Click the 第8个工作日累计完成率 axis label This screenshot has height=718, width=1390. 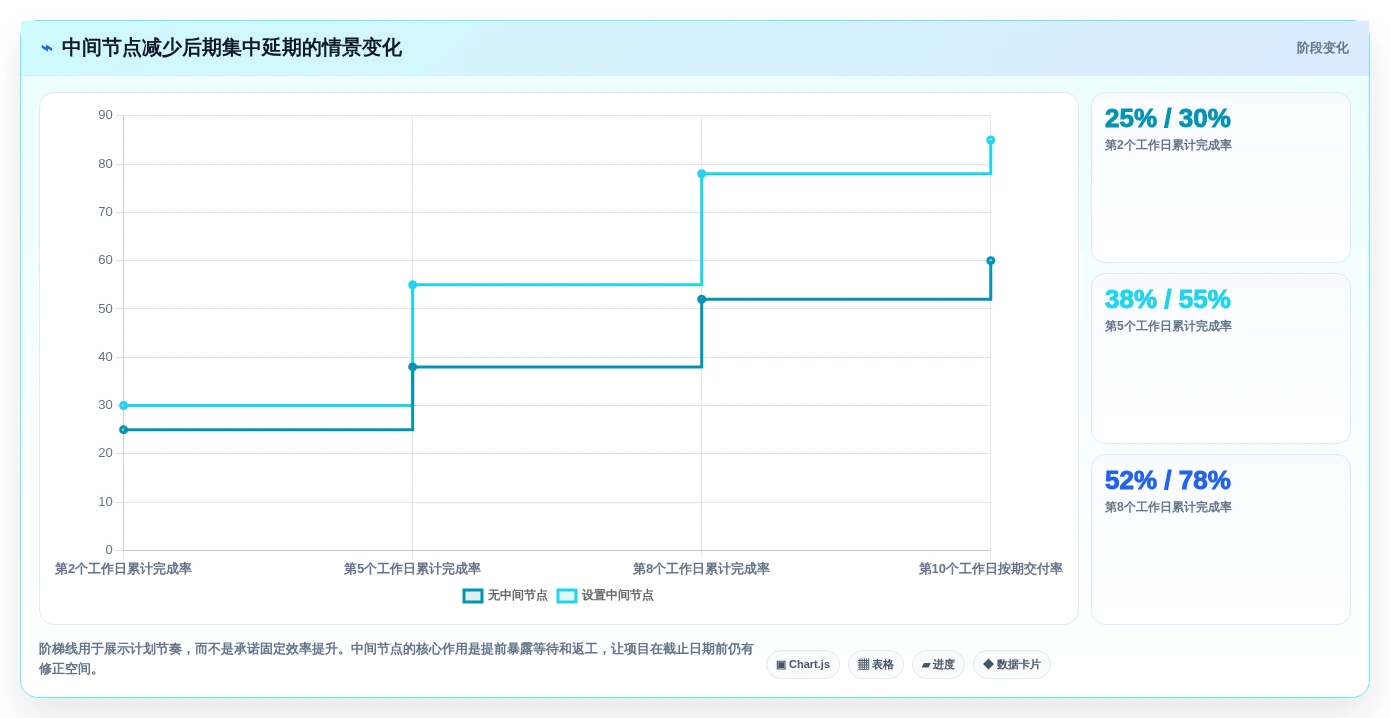coord(701,569)
